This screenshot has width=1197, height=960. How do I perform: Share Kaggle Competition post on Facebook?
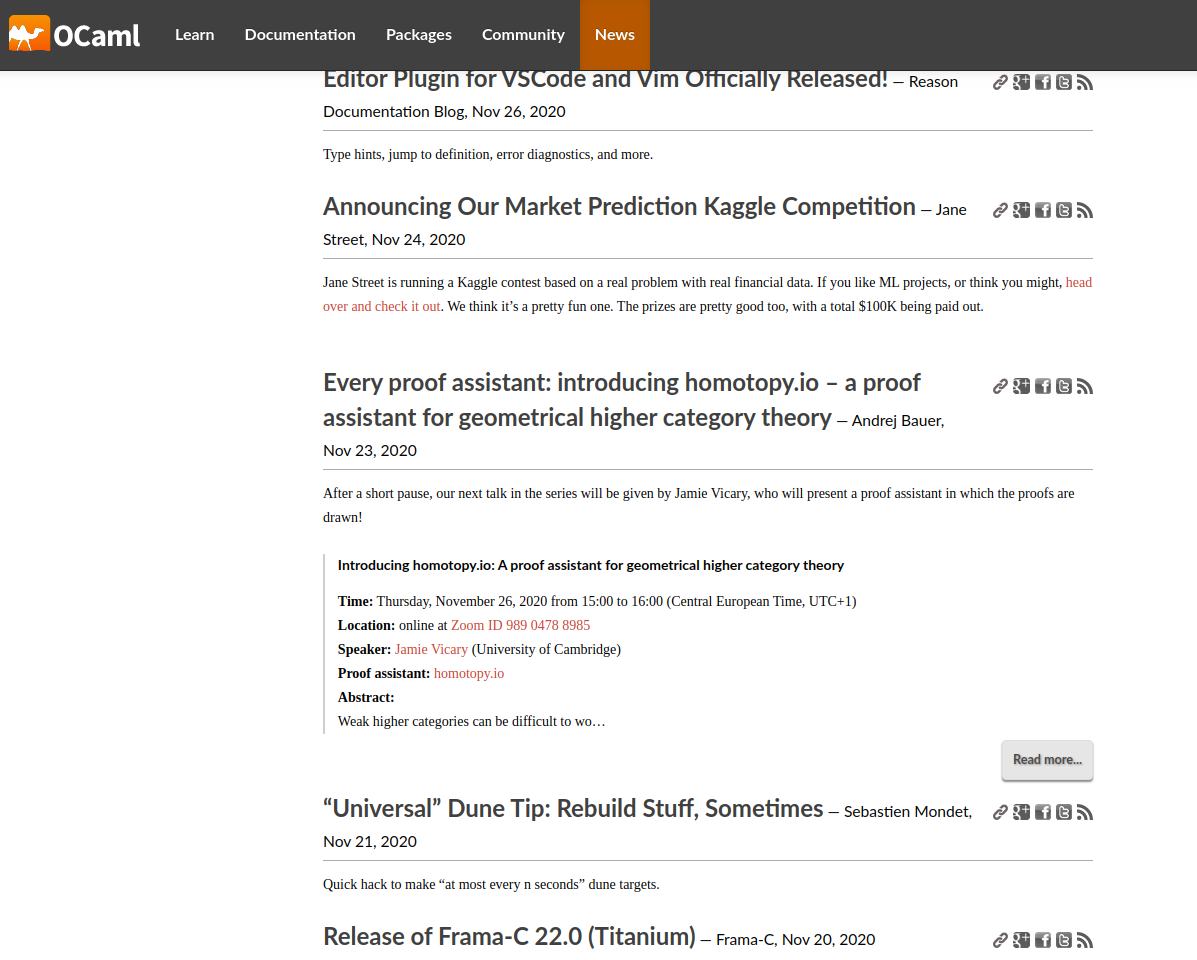pyautogui.click(x=1043, y=211)
